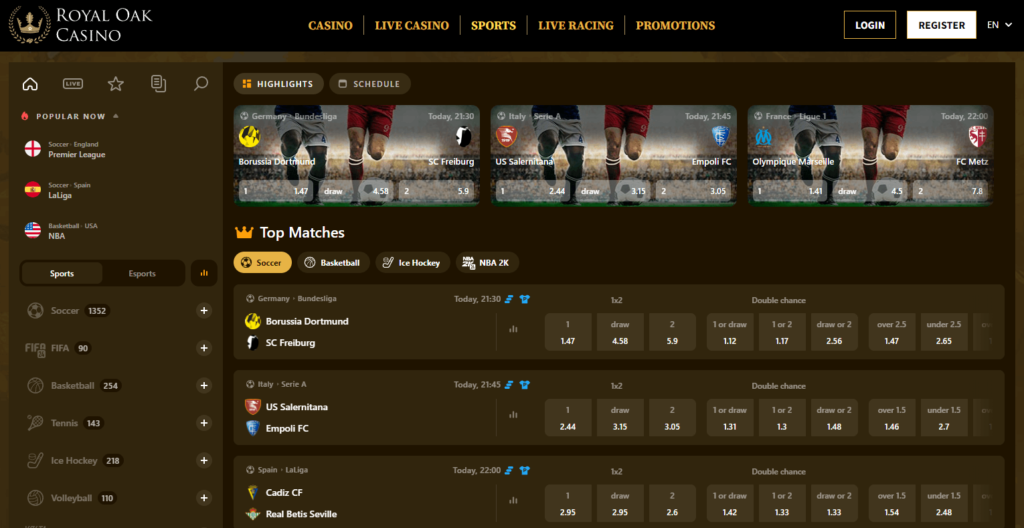
Task: Click the Spain flag for LaLiga
Action: (x=33, y=190)
